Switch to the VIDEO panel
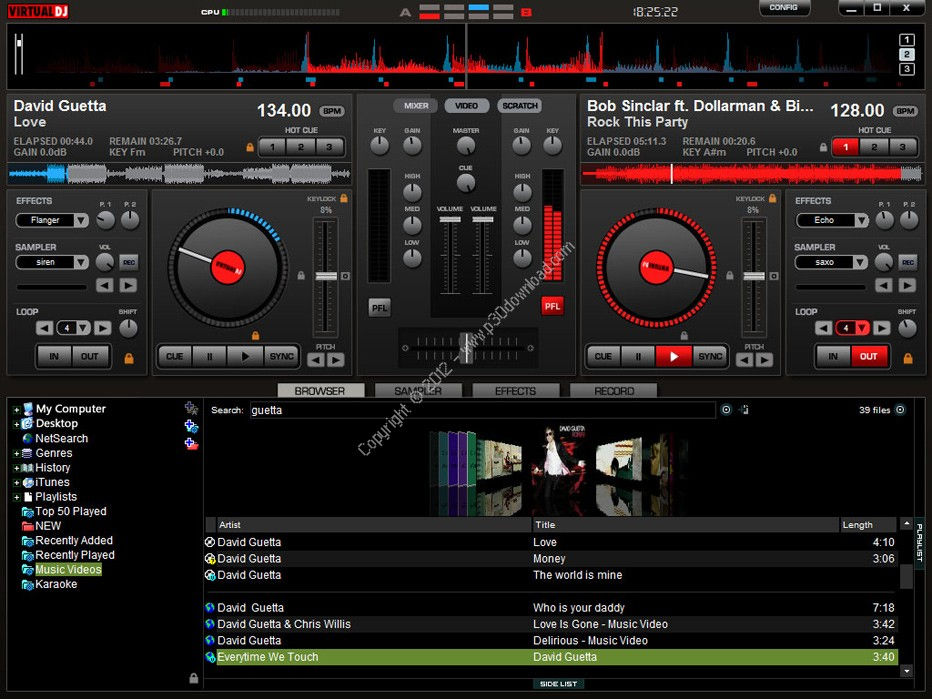Viewport: 932px width, 699px height. (467, 106)
